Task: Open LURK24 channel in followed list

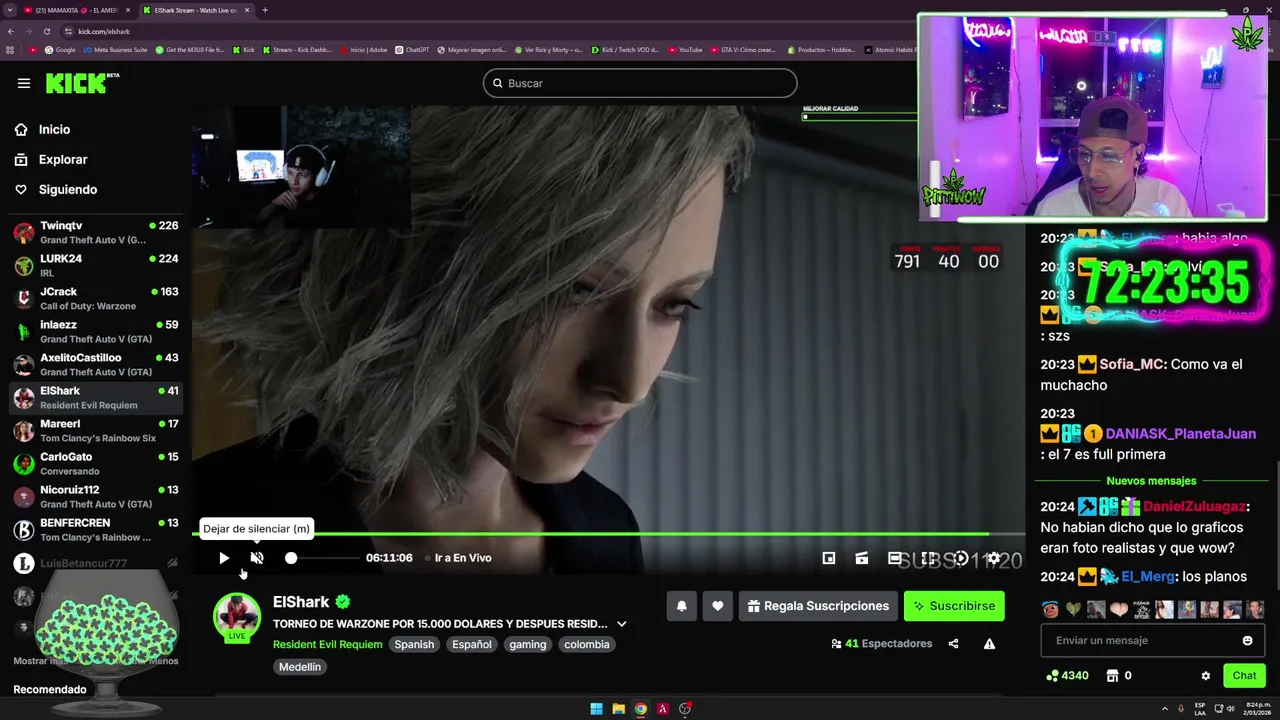Action: click(96, 265)
